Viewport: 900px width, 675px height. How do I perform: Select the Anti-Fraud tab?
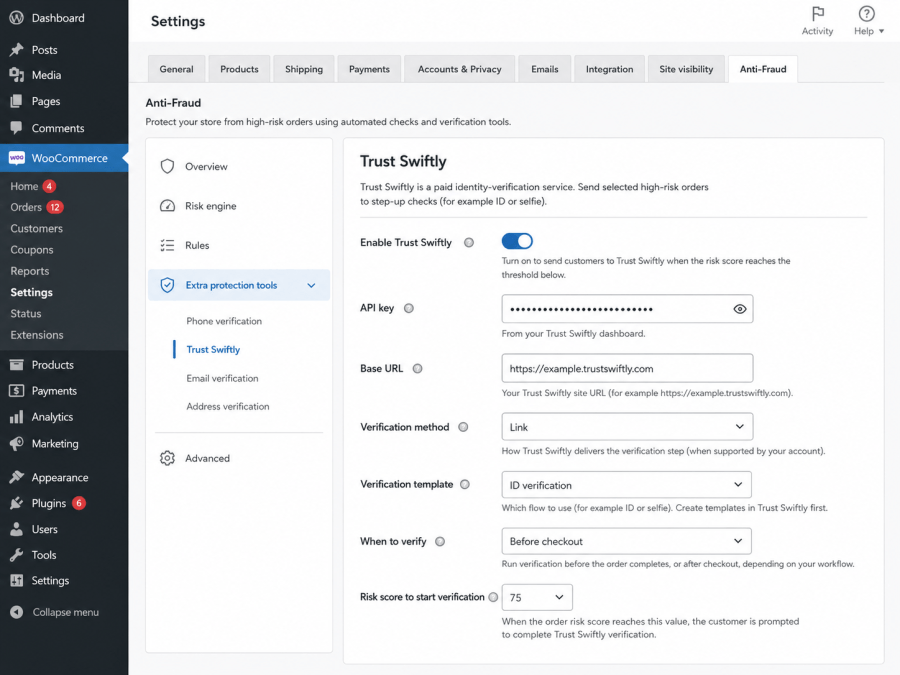(x=763, y=69)
